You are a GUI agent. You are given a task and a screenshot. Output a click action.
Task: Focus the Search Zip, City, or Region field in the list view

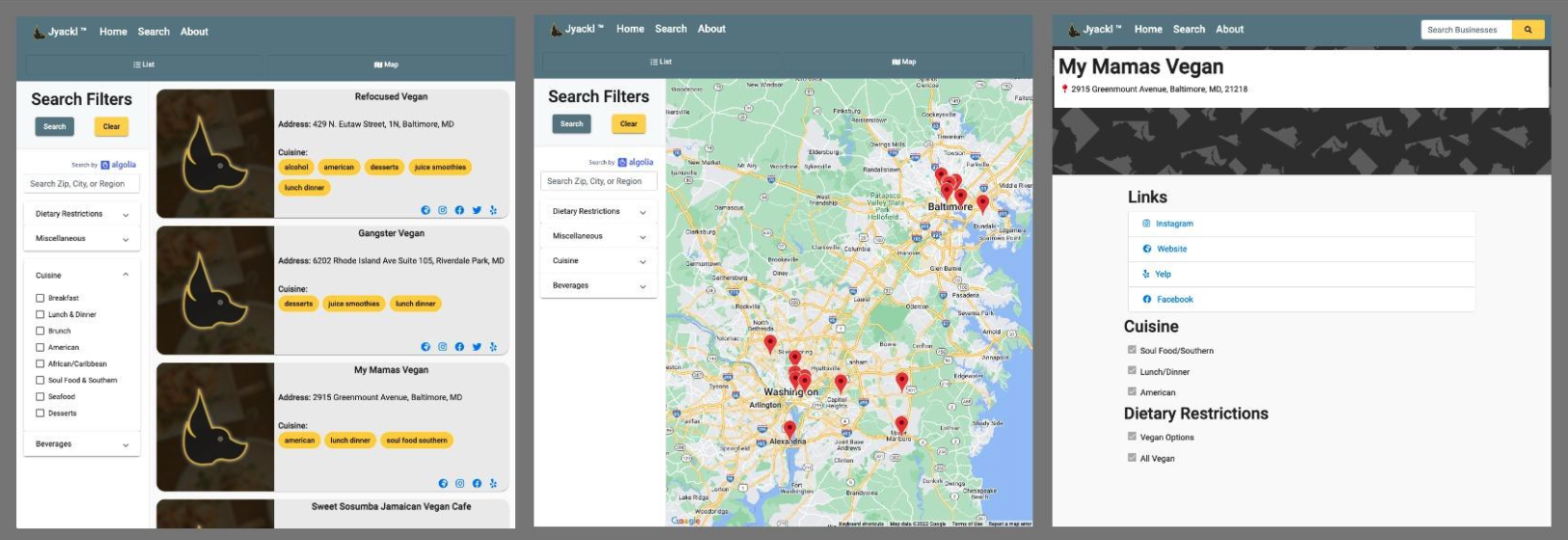point(82,183)
